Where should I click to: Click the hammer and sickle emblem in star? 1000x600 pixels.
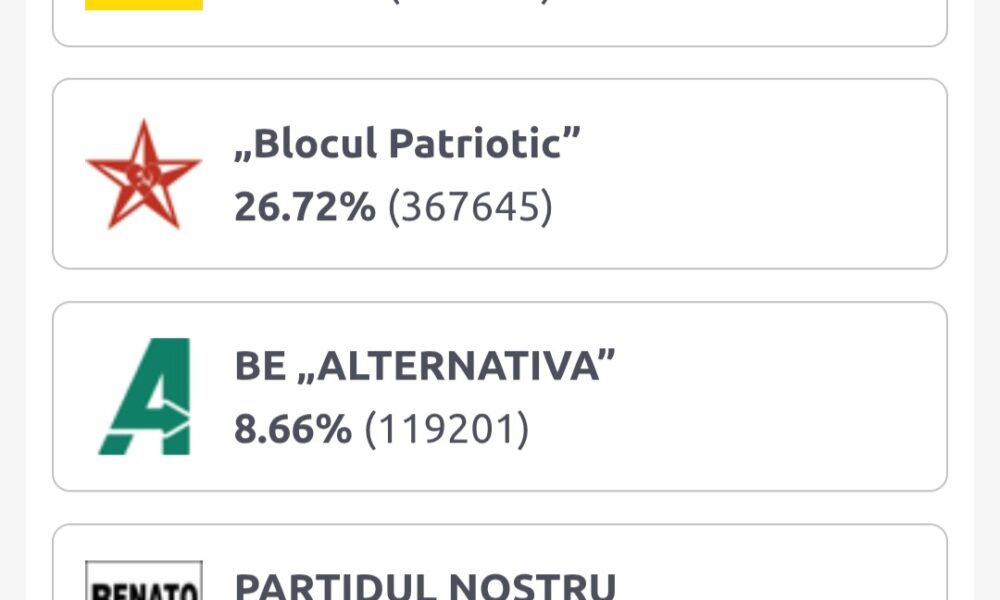[x=143, y=175]
